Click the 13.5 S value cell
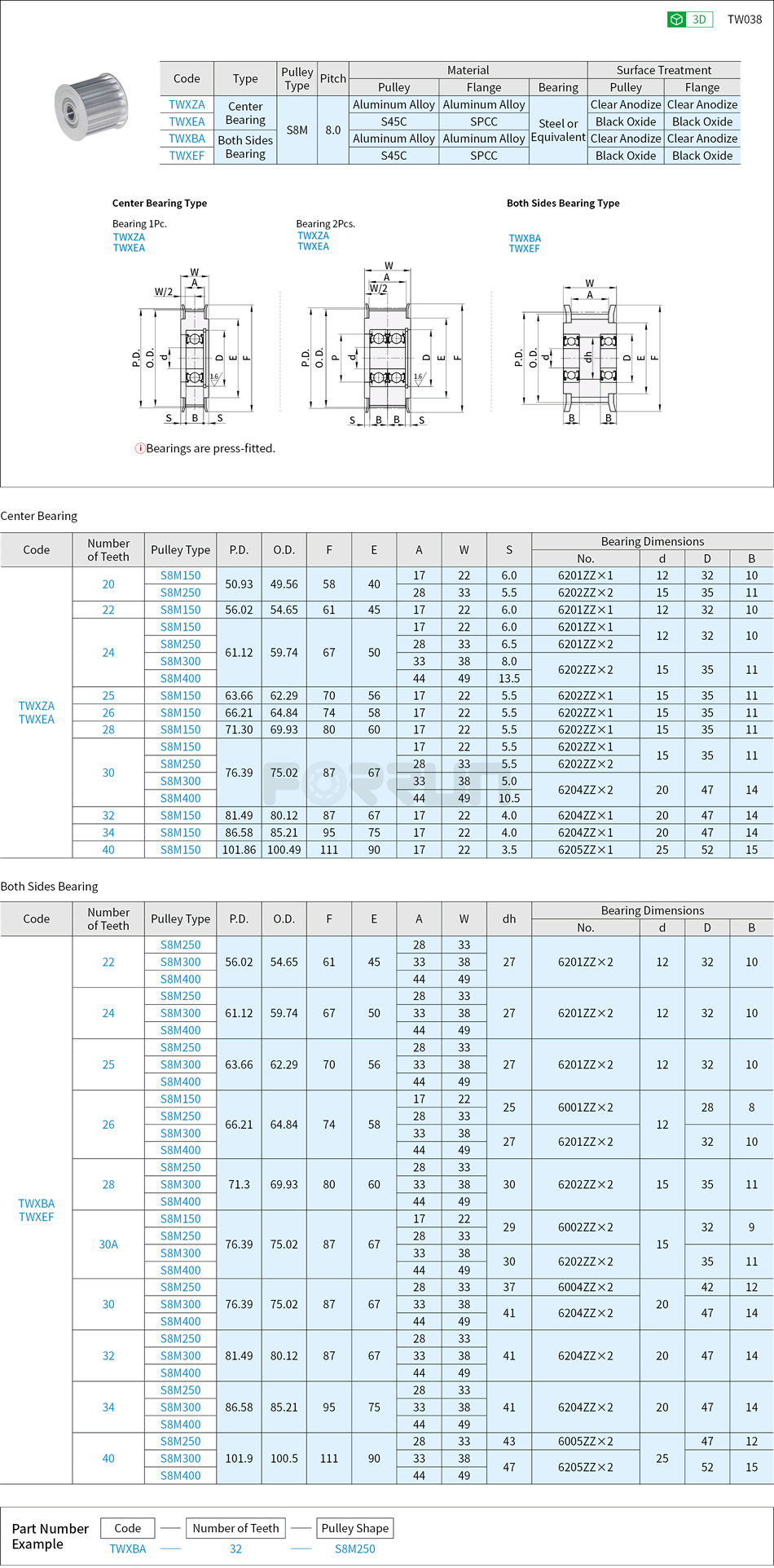This screenshot has width=774, height=1568. tap(509, 679)
